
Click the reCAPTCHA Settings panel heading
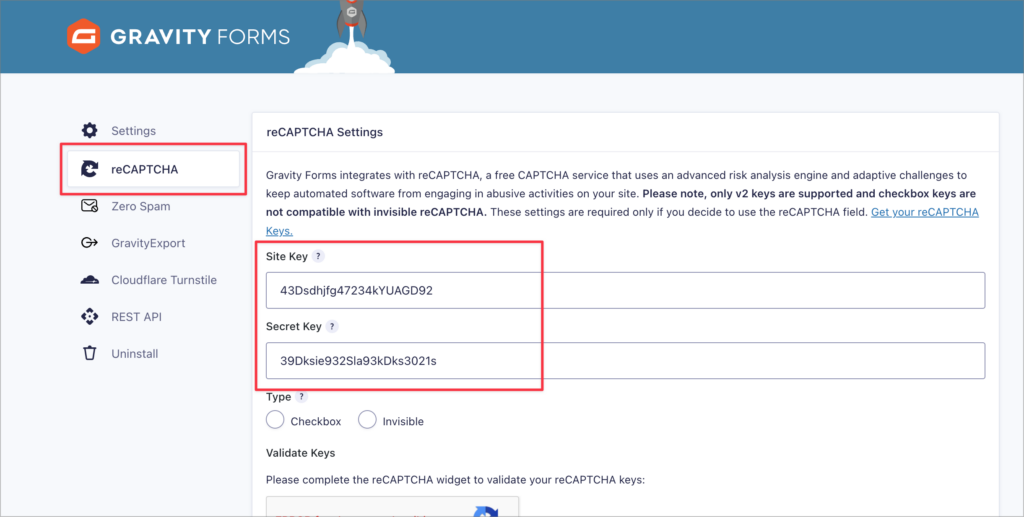(x=325, y=132)
